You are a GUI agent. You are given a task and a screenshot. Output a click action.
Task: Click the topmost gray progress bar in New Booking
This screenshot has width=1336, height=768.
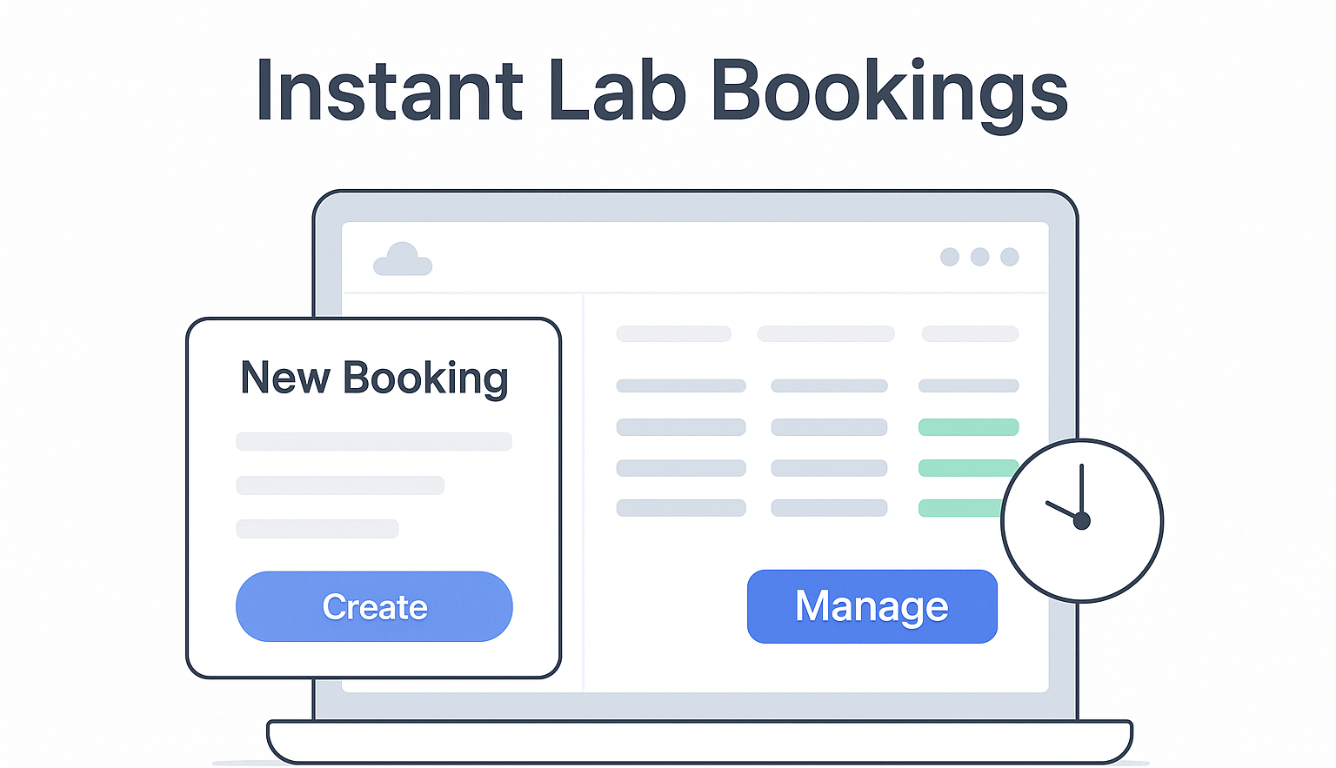[x=373, y=440]
